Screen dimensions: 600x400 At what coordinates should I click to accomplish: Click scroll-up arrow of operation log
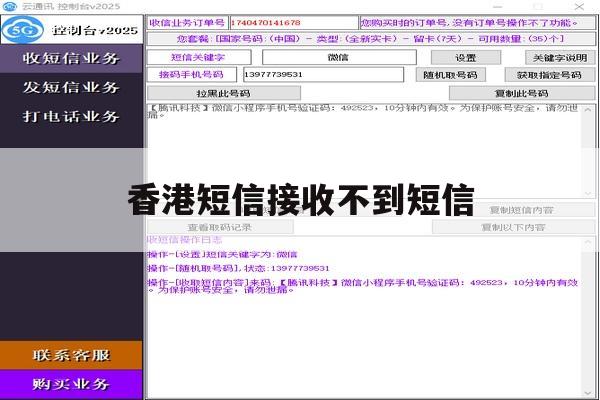588,243
